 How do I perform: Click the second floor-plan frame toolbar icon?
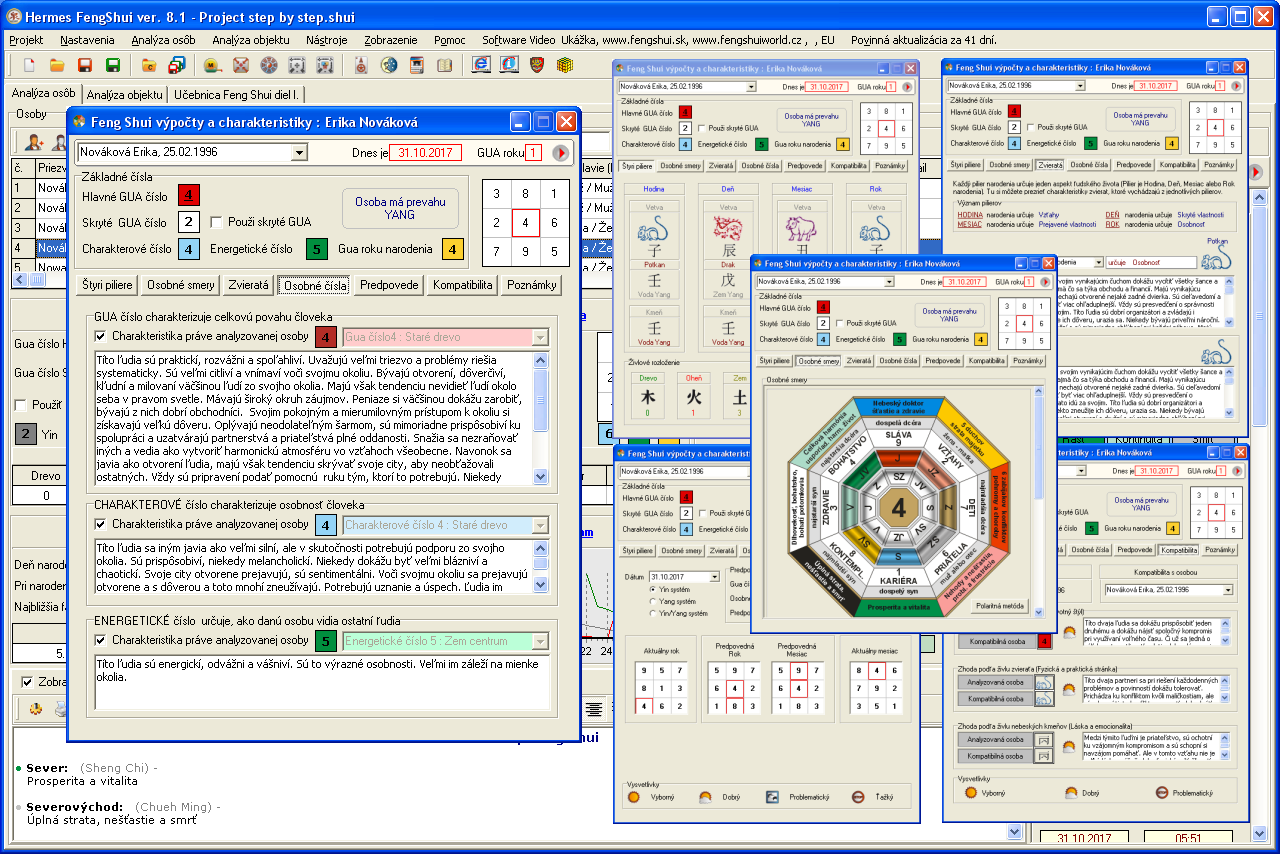(x=324, y=65)
